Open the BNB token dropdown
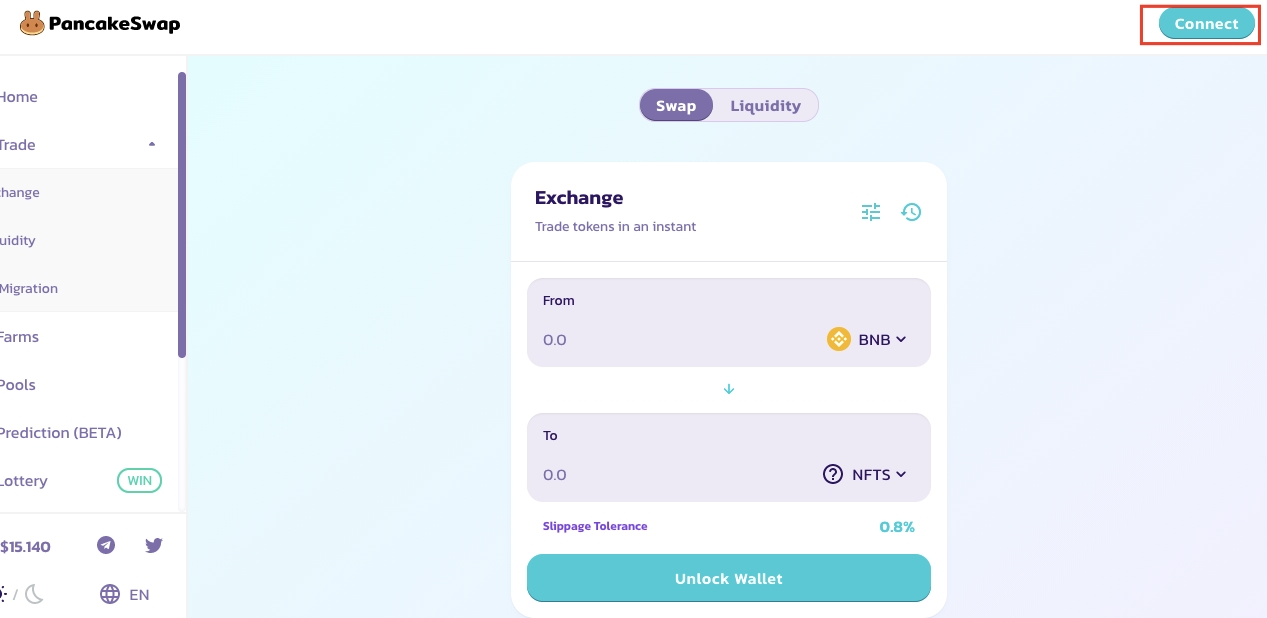The image size is (1267, 618). pyautogui.click(x=881, y=339)
